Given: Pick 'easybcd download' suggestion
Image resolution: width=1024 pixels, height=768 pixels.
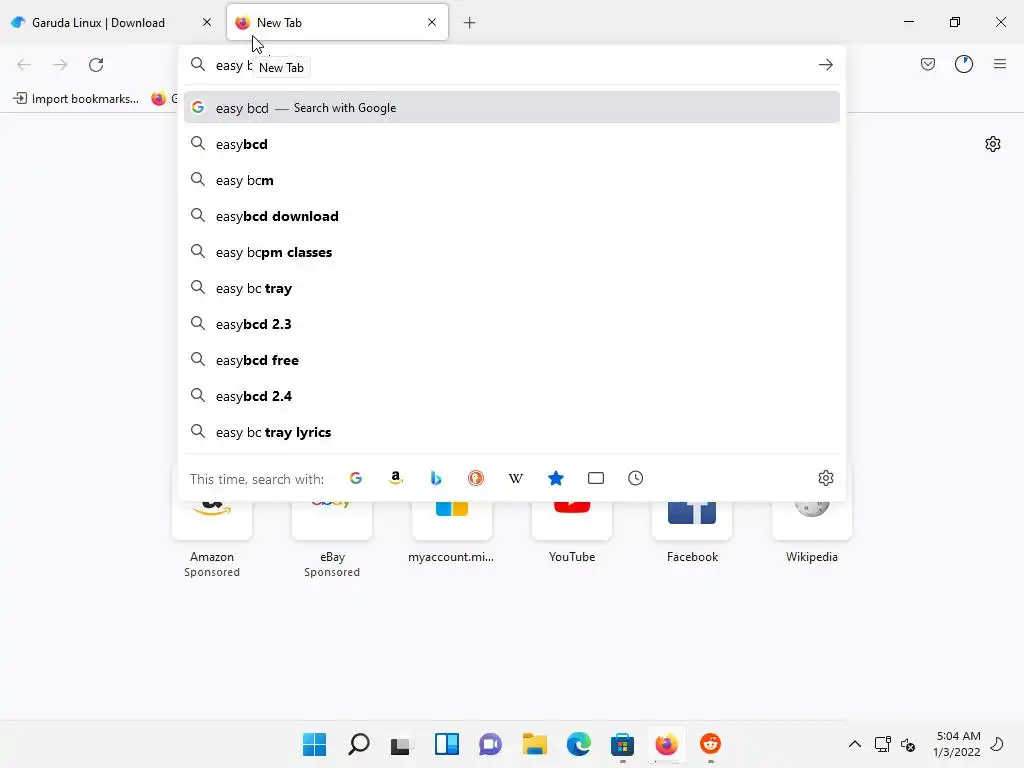Looking at the screenshot, I should 511,216.
